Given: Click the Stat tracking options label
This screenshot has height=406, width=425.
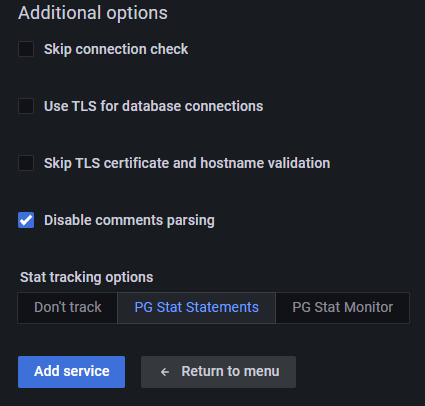Looking at the screenshot, I should tap(87, 277).
